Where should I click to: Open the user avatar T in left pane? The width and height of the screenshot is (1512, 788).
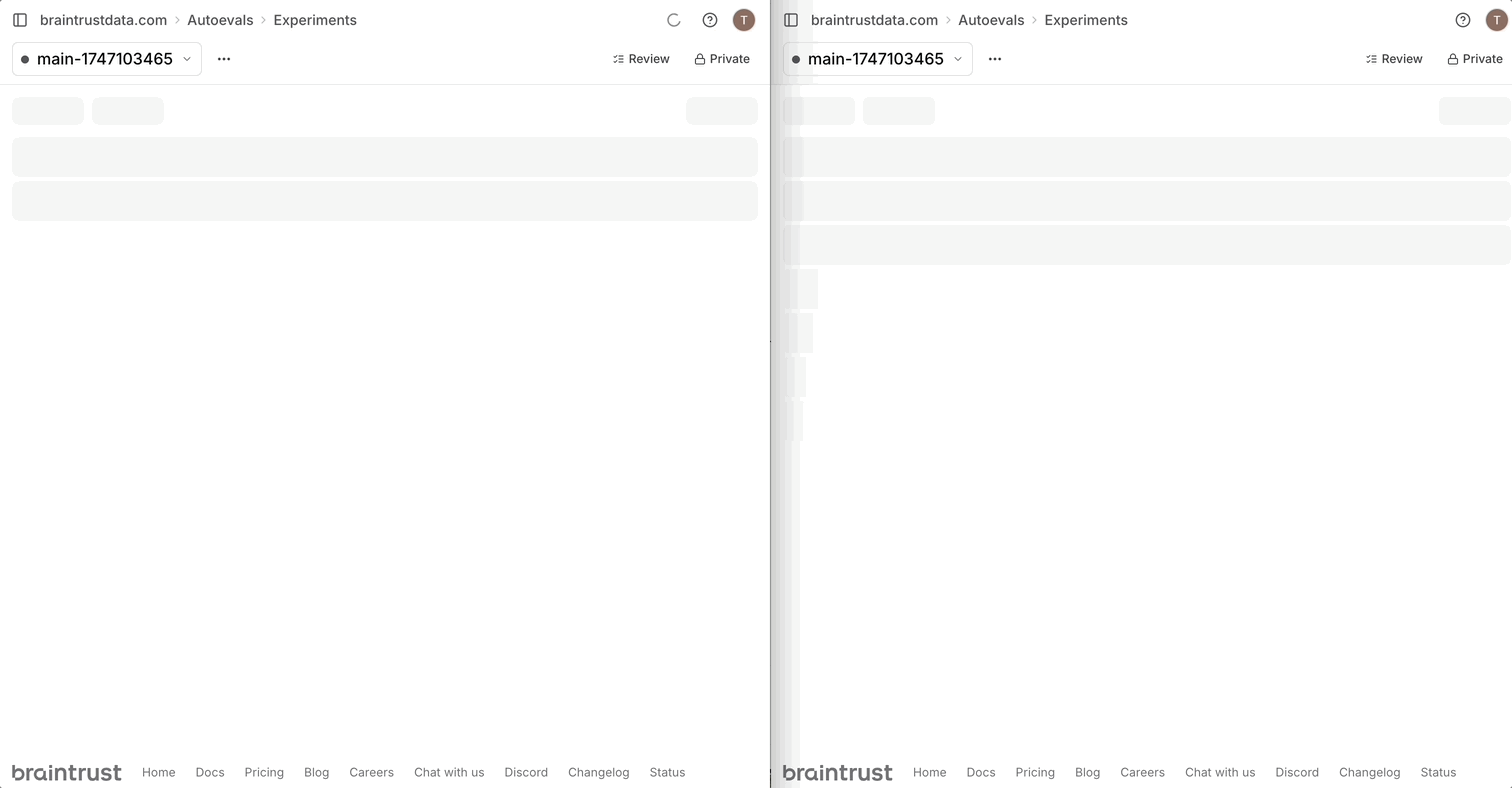pyautogui.click(x=744, y=20)
